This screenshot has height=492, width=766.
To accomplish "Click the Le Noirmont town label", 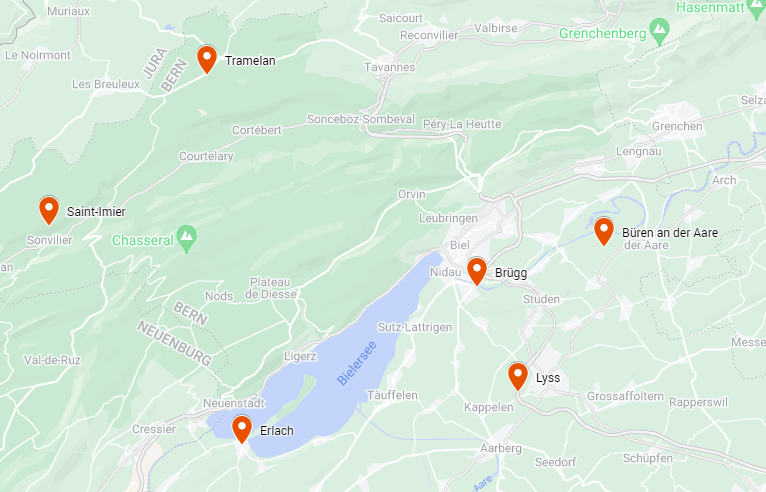I will tap(38, 55).
